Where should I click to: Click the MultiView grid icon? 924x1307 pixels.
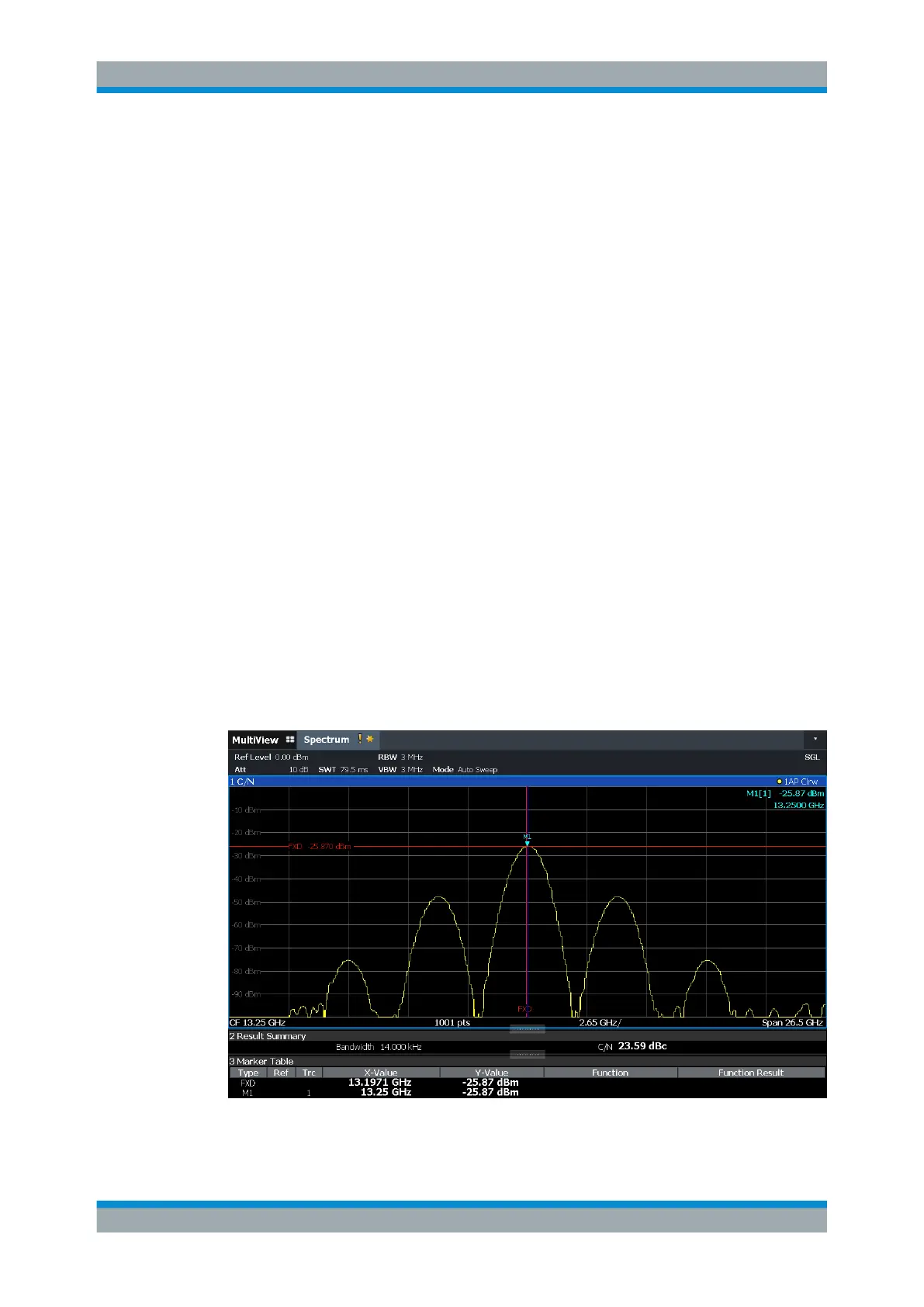(x=290, y=740)
